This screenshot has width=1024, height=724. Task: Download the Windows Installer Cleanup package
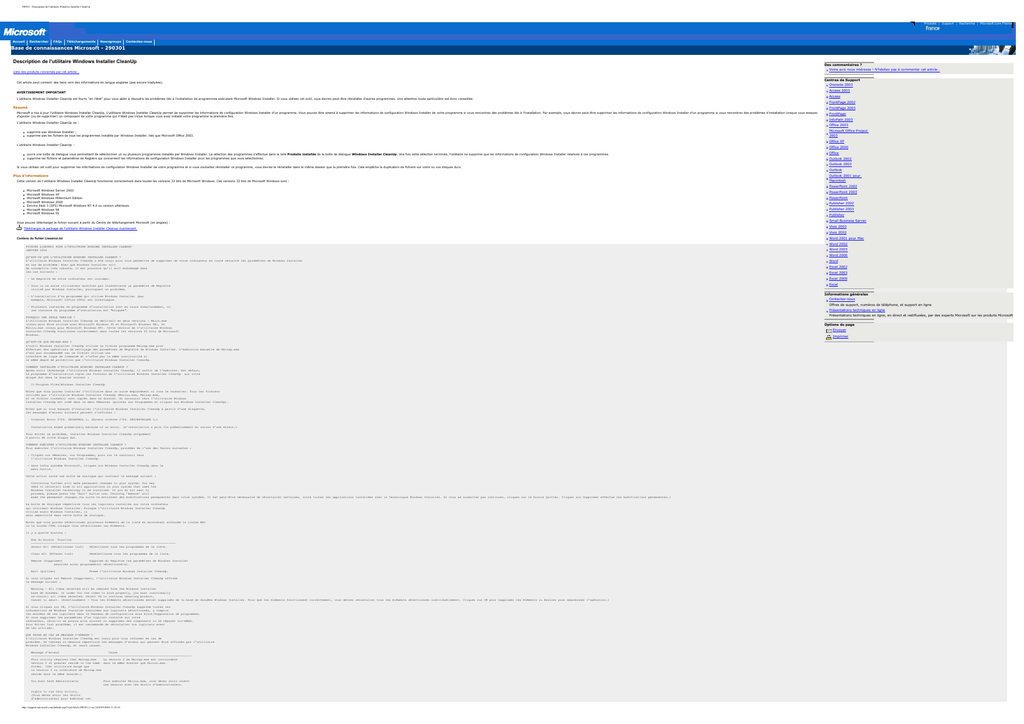[x=80, y=228]
